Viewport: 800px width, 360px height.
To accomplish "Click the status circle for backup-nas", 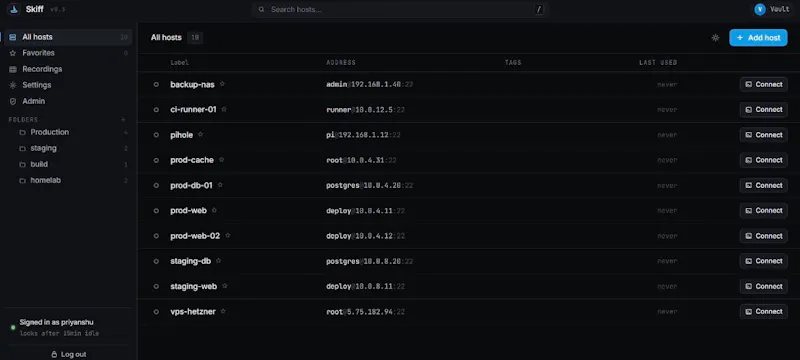I will click(x=156, y=85).
